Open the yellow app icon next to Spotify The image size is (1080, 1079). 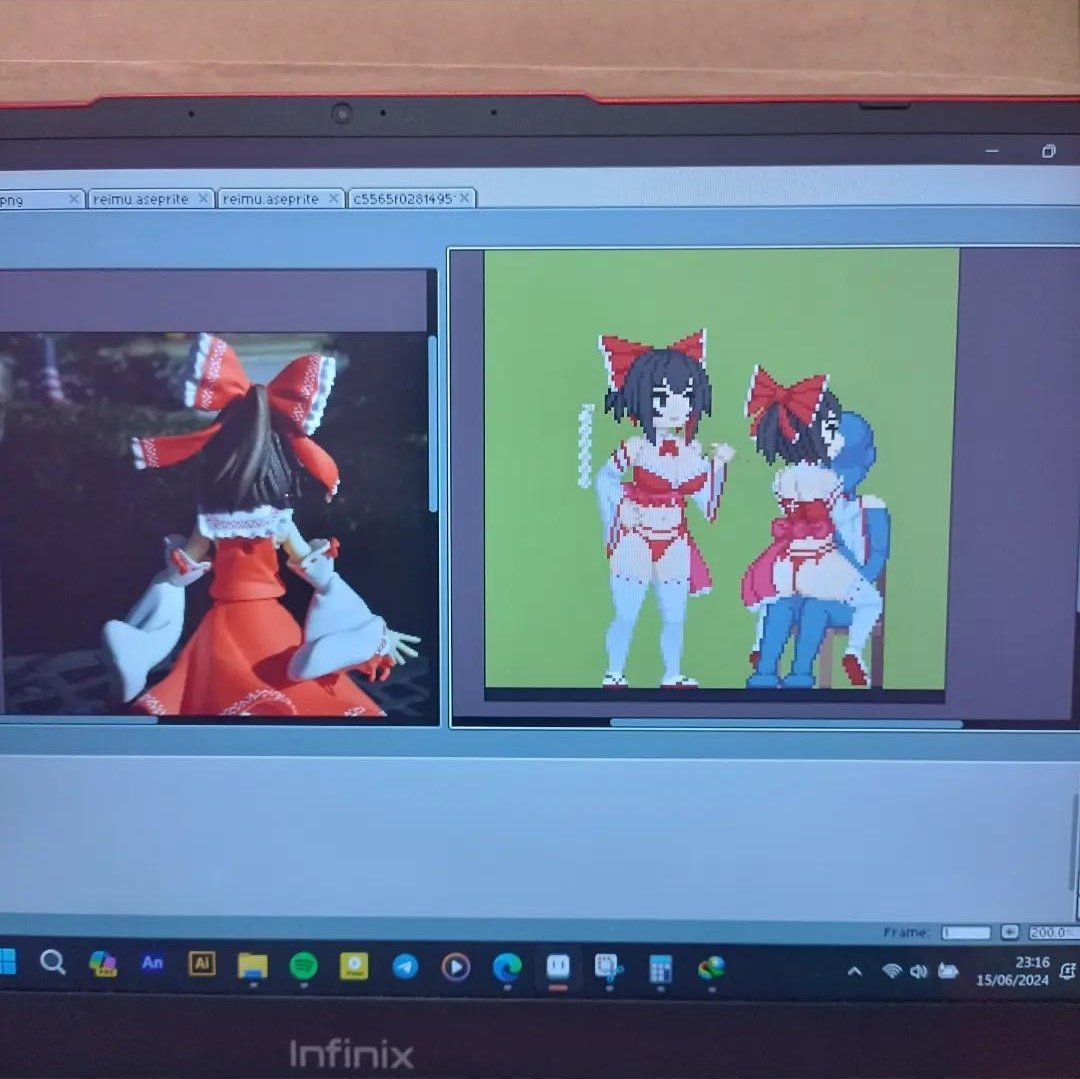354,967
